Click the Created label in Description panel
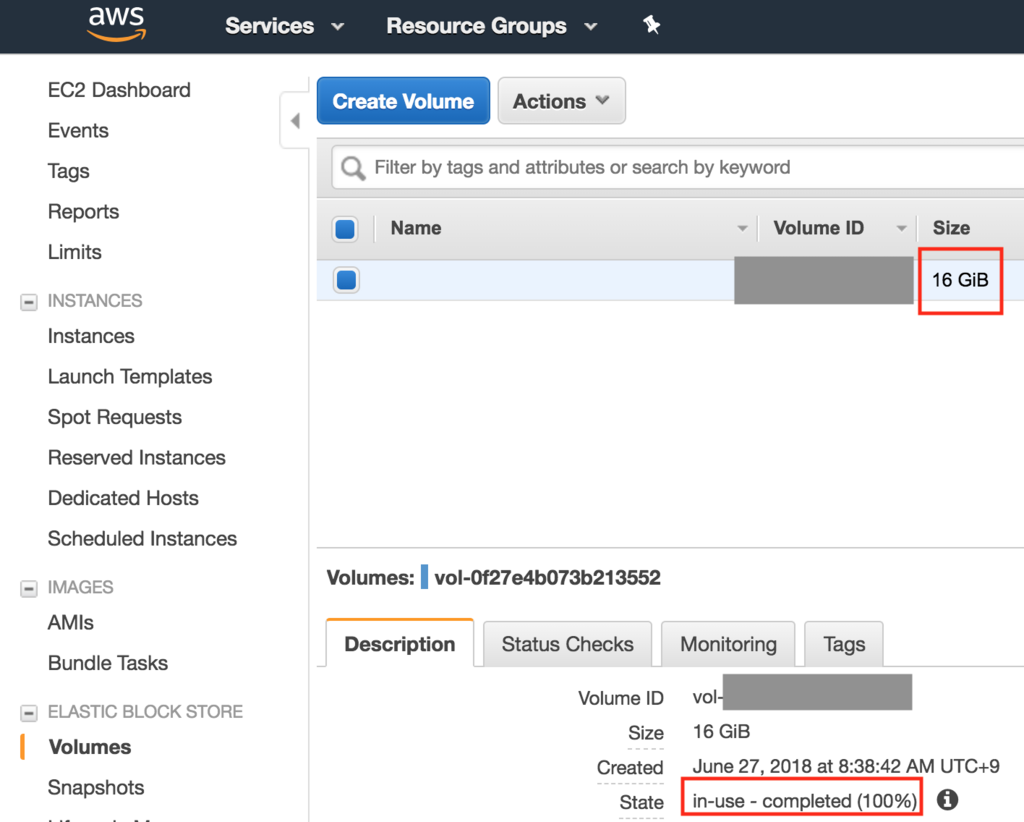Screen dimensions: 1024x822 tap(630, 768)
